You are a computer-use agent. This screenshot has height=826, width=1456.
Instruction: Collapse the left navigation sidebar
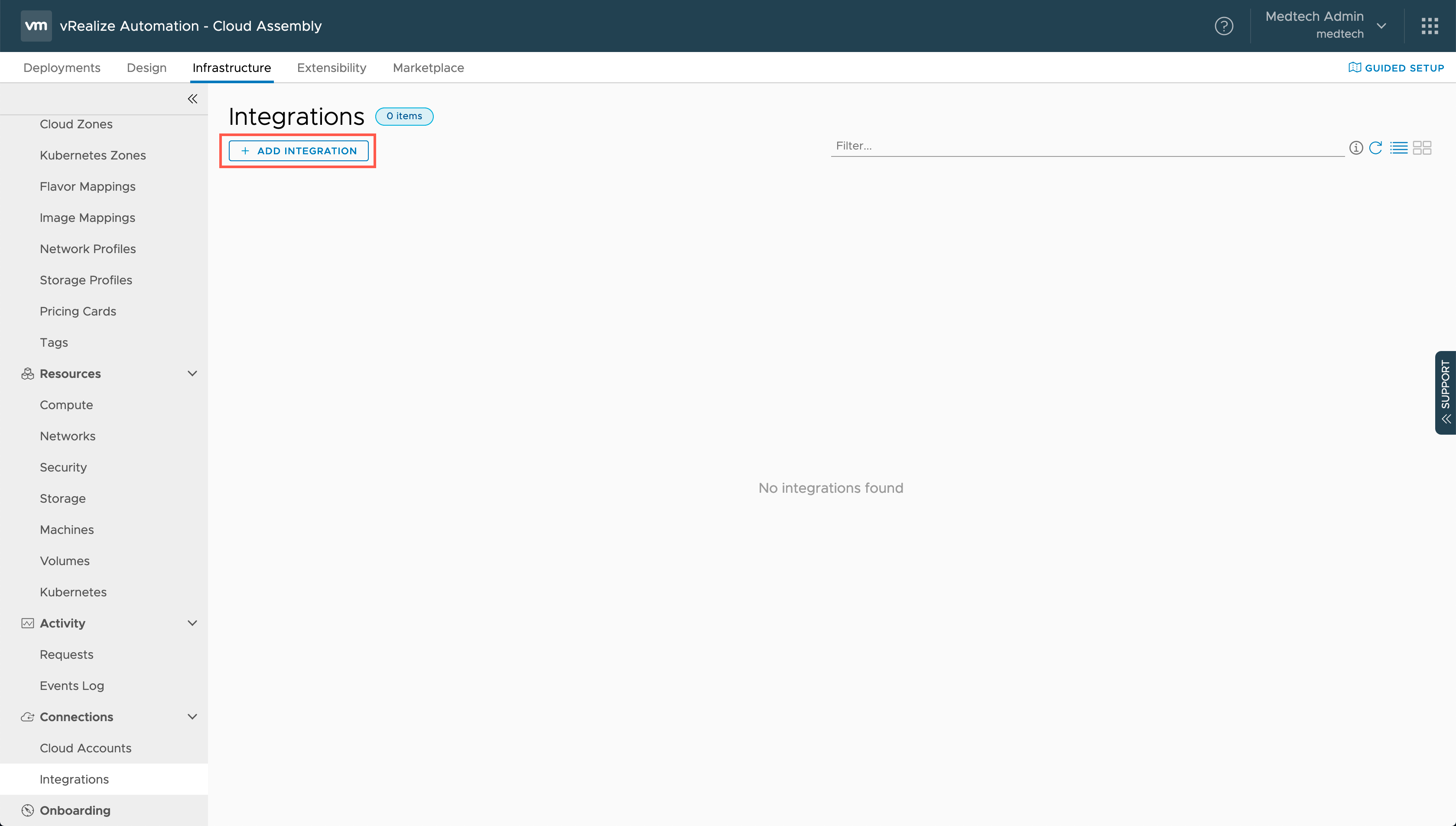(192, 99)
